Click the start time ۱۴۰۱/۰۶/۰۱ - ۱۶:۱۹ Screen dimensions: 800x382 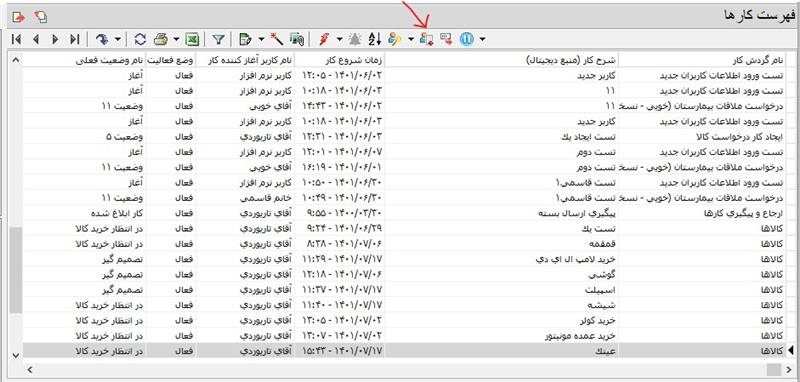(342, 167)
